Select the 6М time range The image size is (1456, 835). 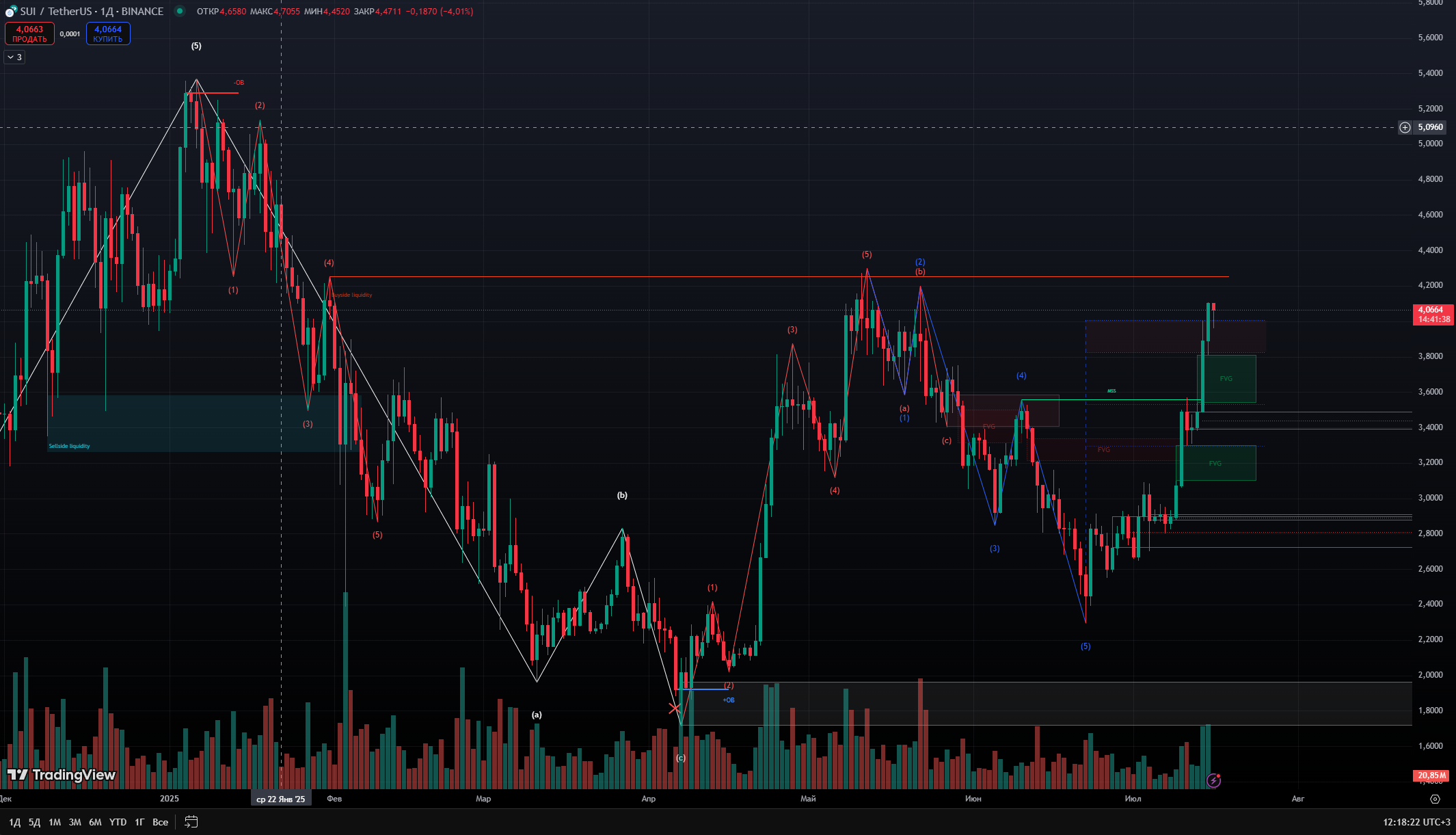[95, 822]
